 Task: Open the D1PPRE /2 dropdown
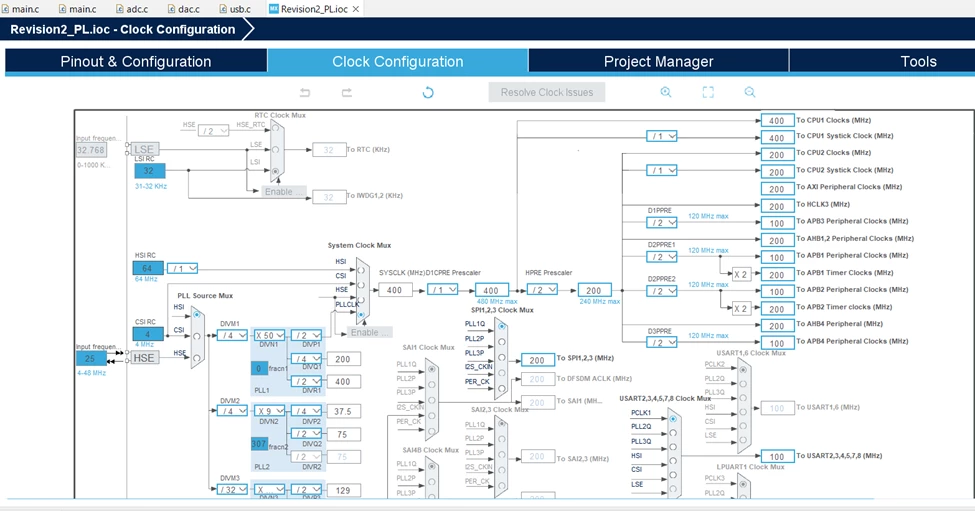click(x=662, y=223)
